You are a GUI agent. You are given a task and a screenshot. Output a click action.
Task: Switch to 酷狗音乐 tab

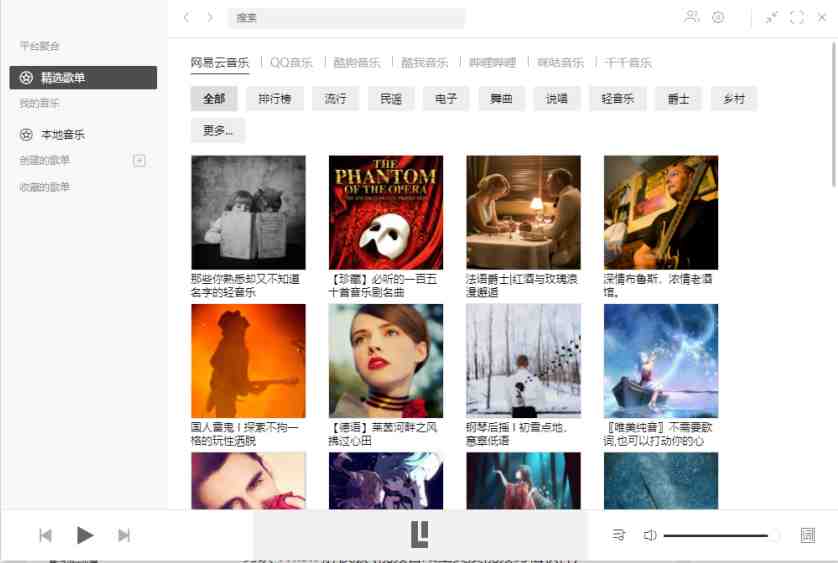[356, 63]
